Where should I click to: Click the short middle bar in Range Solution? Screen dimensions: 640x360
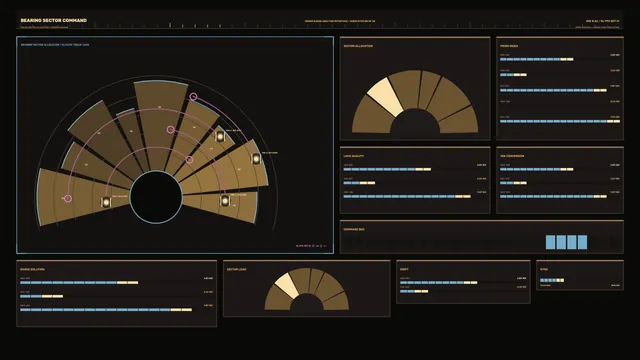(x=42, y=296)
